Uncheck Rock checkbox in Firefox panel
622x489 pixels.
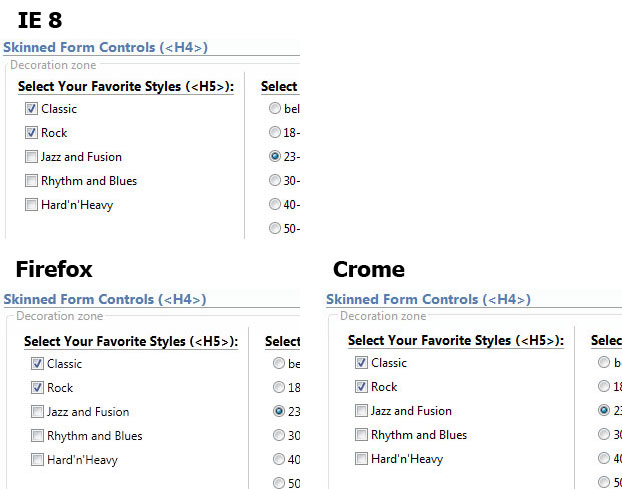click(38, 388)
